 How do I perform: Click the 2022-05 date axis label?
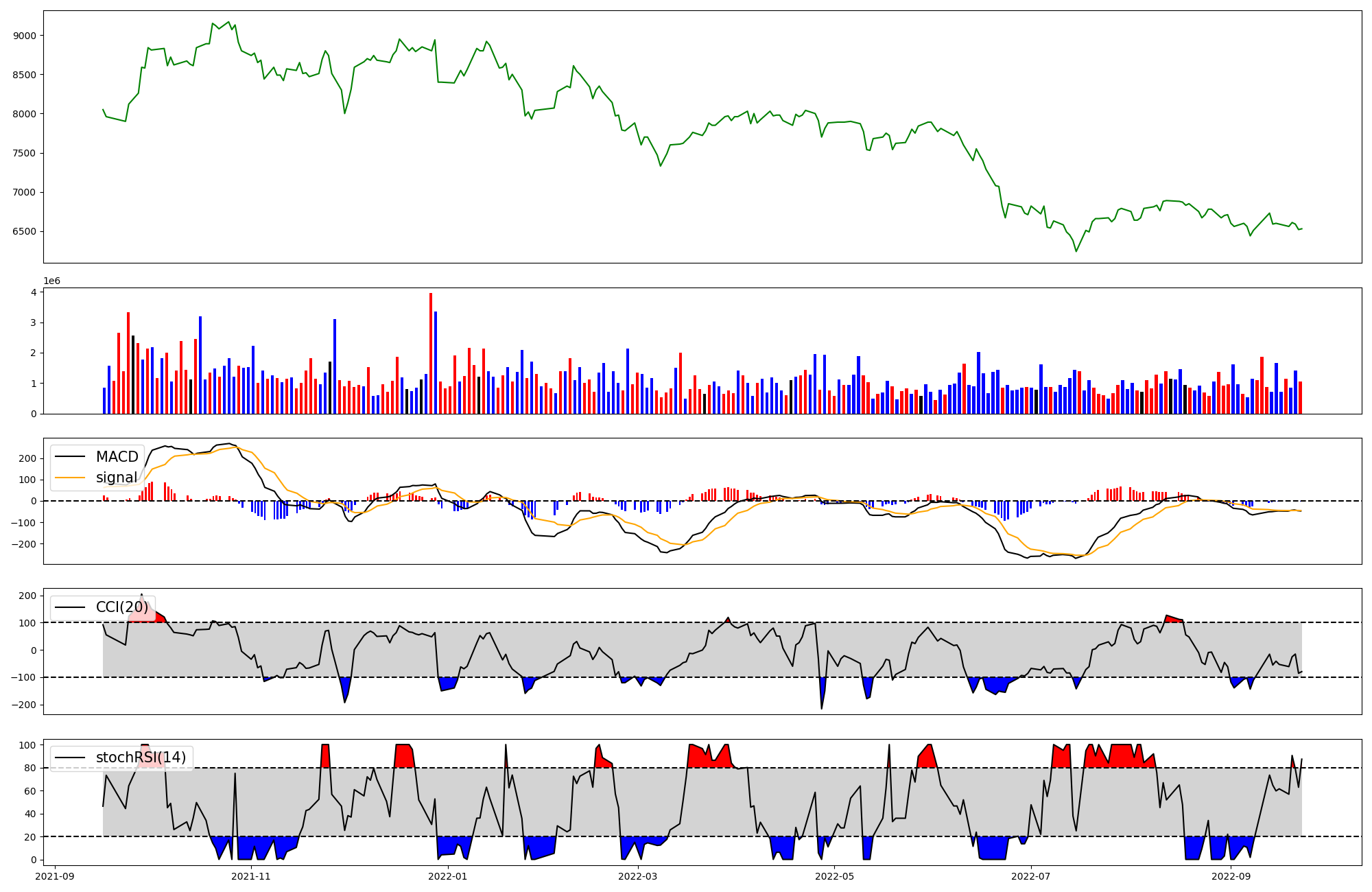pos(835,876)
